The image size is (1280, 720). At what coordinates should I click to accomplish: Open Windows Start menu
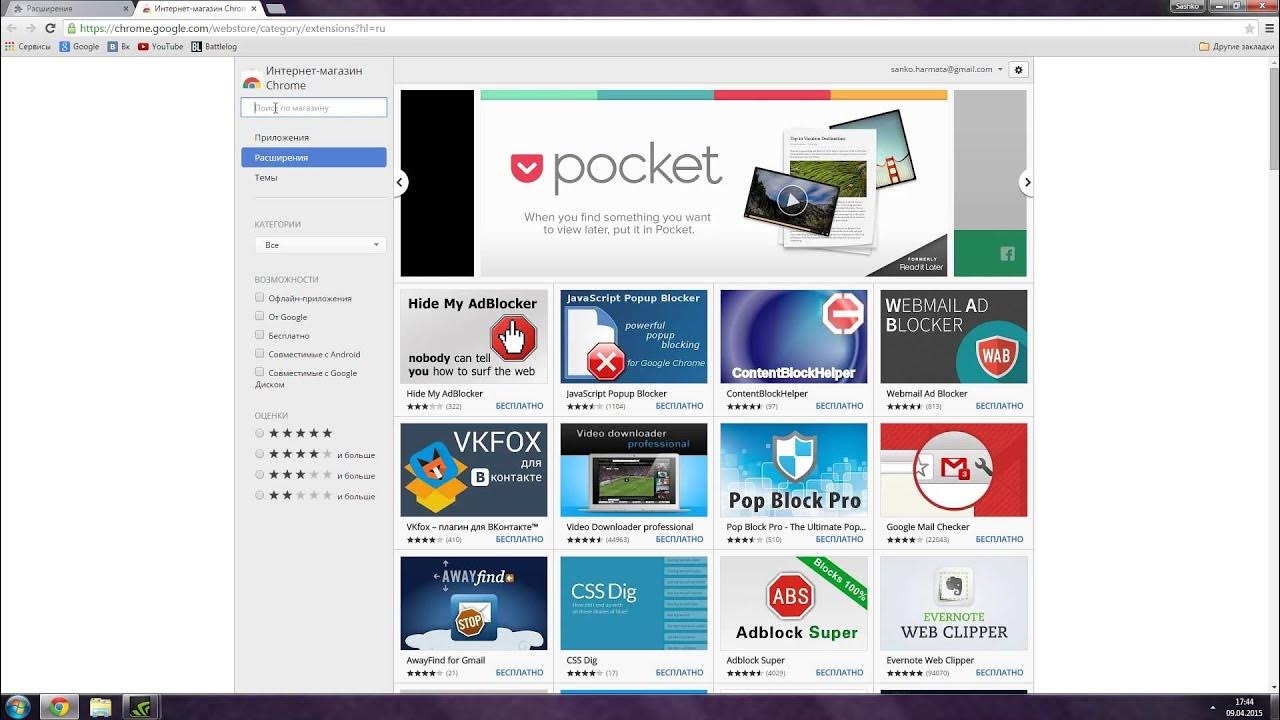(x=19, y=707)
